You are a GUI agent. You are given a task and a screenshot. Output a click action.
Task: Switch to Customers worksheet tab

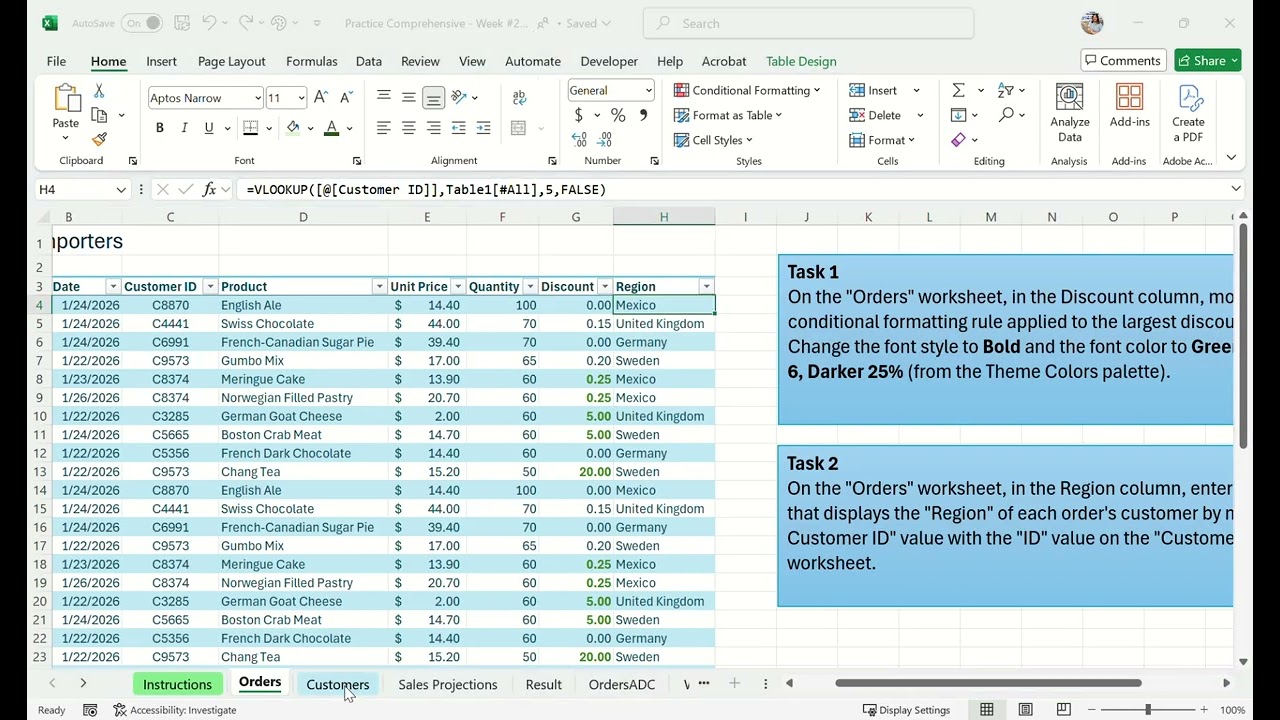pyautogui.click(x=338, y=684)
